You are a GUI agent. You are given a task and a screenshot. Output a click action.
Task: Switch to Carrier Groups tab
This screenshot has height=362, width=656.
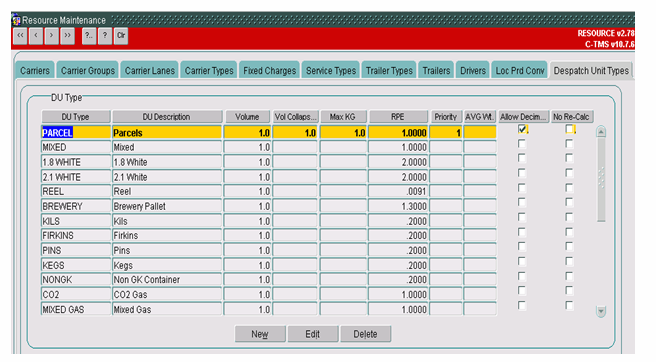tap(87, 70)
